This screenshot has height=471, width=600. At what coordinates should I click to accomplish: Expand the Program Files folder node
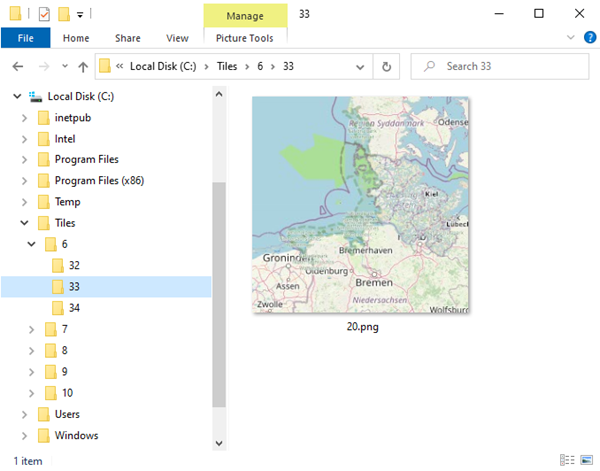(x=25, y=160)
